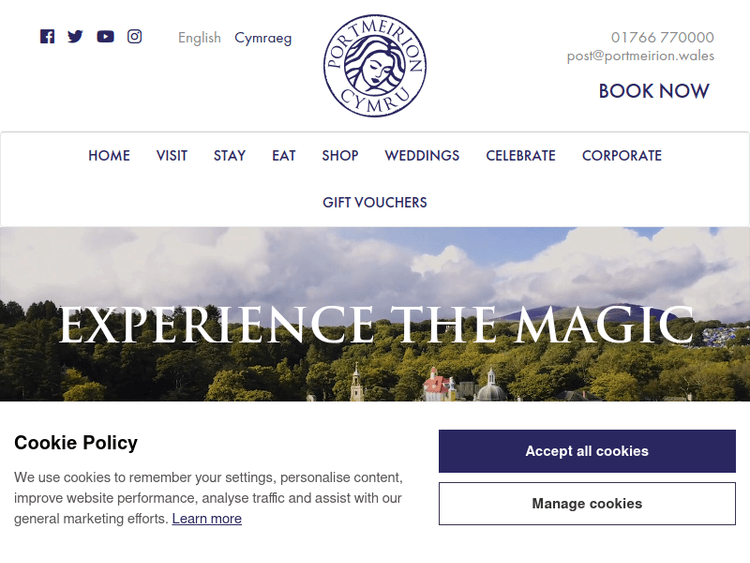Open the EAT navigation menu
This screenshot has height=563, width=750.
(x=284, y=155)
